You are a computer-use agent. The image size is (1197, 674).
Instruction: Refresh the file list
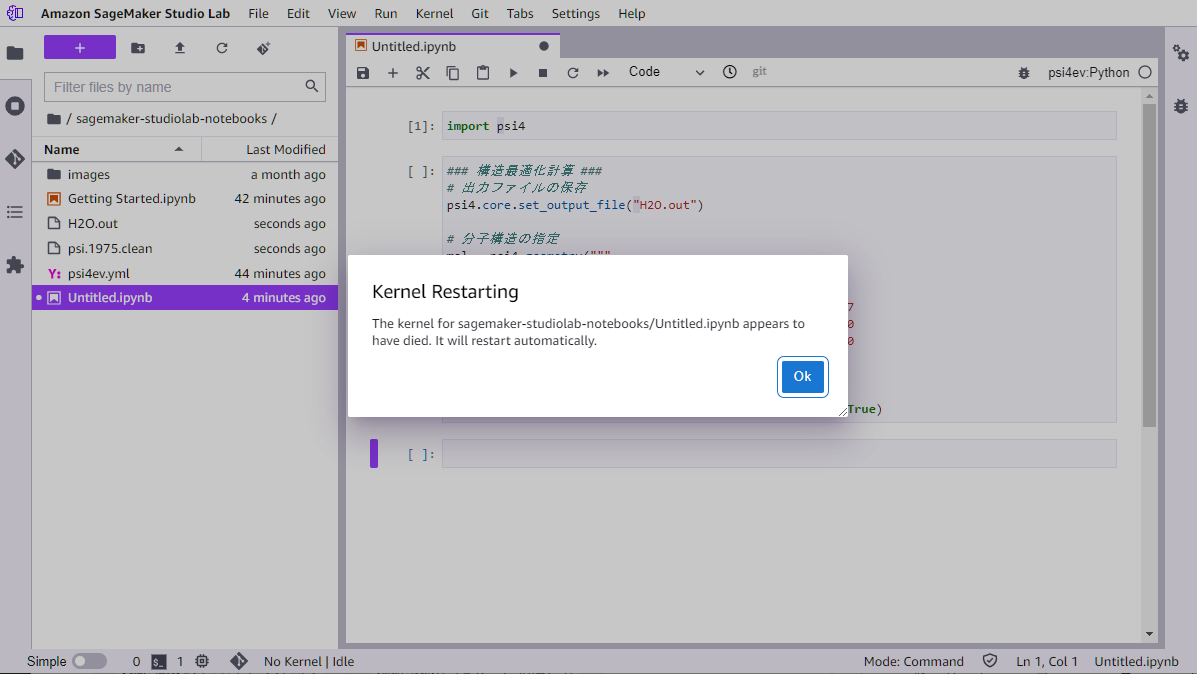coord(222,48)
